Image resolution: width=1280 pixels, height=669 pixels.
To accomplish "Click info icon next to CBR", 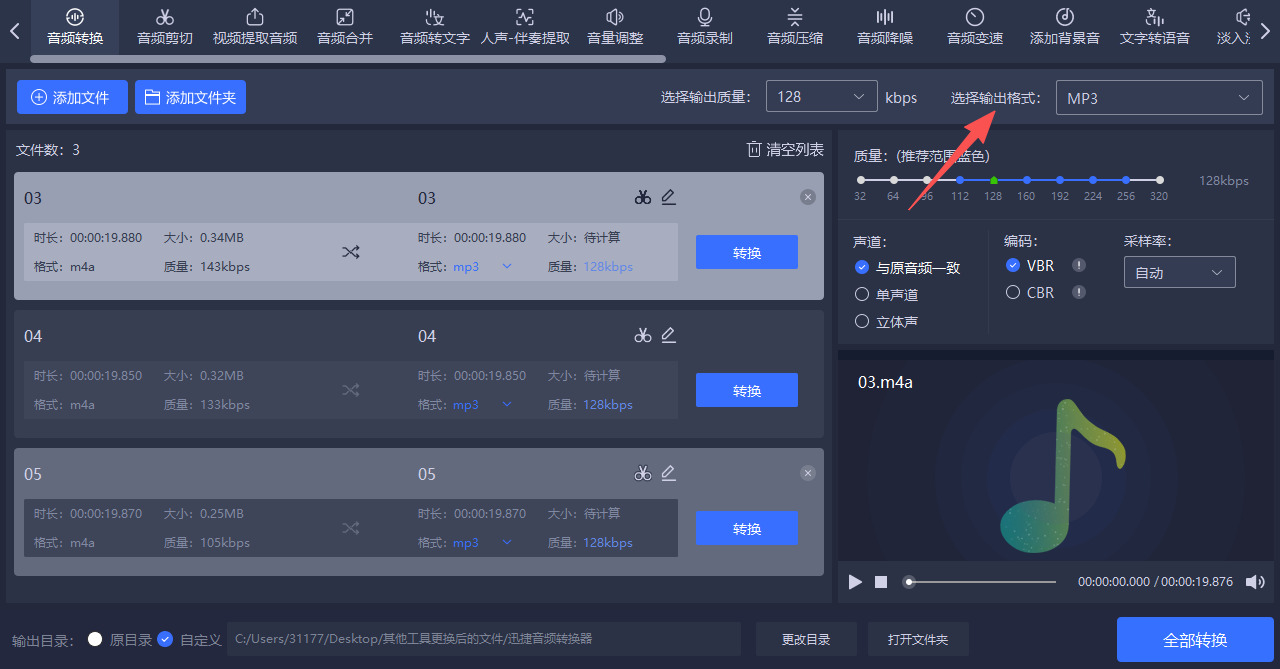I will [x=1079, y=292].
